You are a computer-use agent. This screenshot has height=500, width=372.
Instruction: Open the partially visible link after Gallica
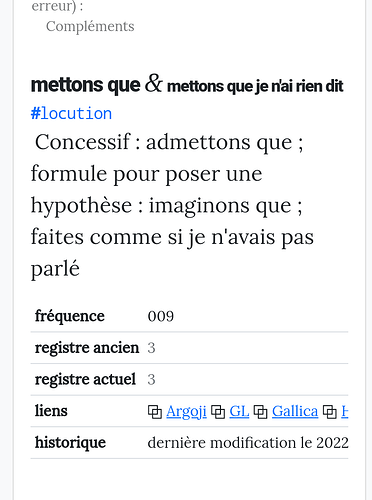345,412
